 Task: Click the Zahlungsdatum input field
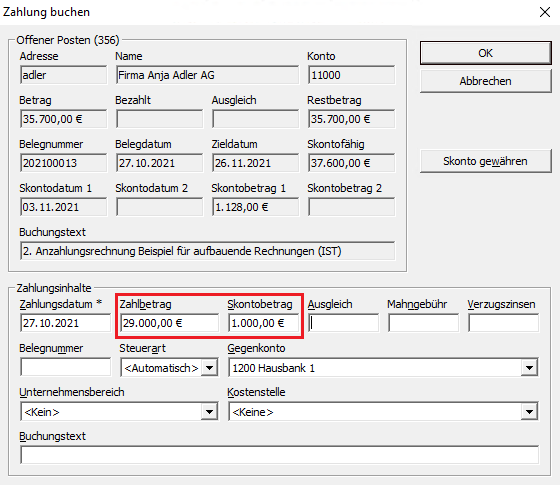66,323
